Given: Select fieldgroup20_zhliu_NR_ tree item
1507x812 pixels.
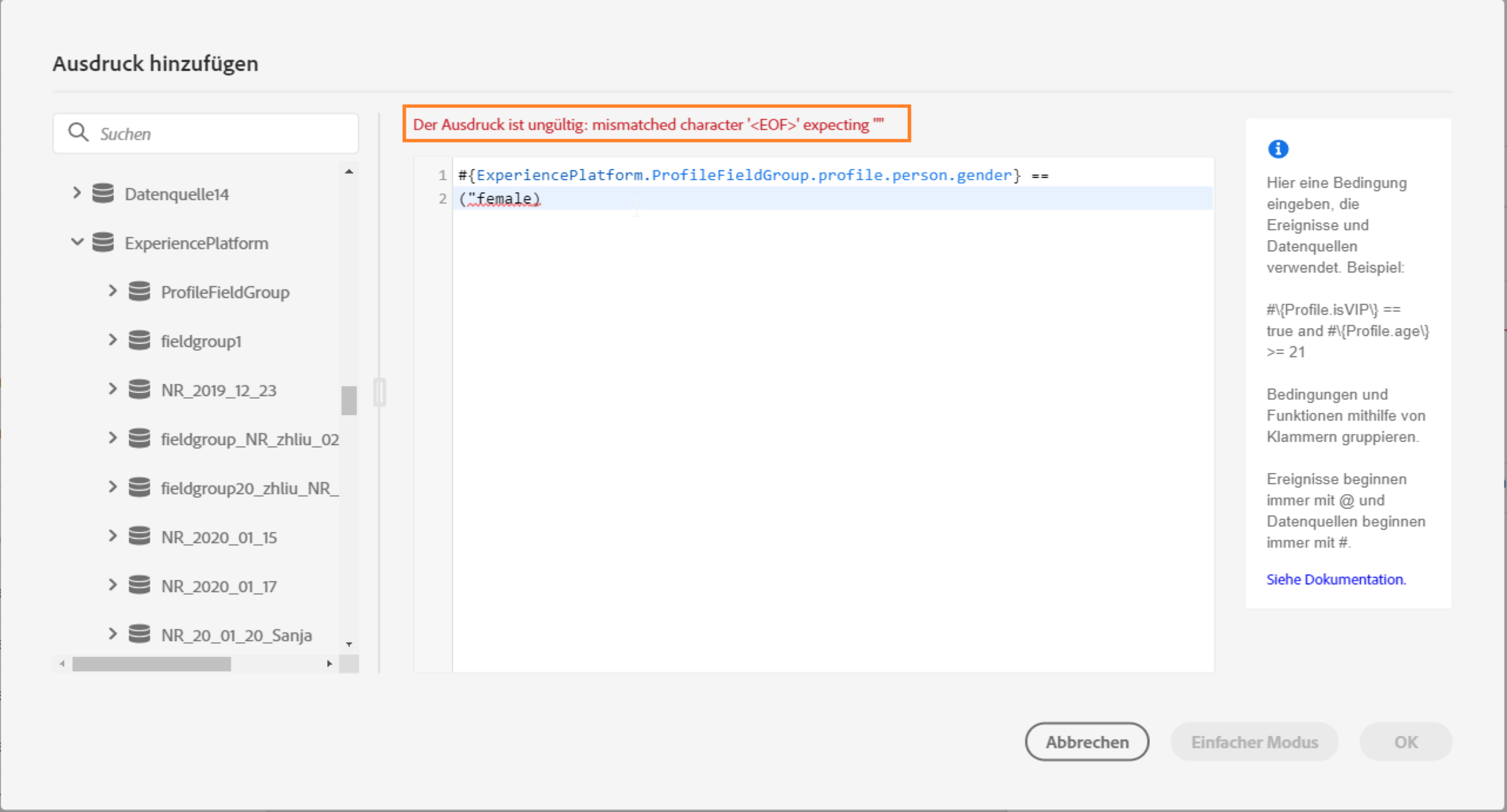Looking at the screenshot, I should click(x=249, y=488).
